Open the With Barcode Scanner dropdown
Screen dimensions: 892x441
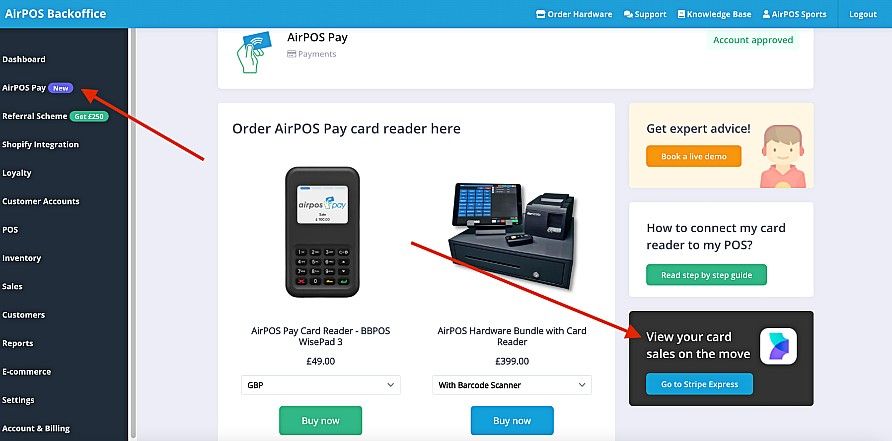click(511, 385)
